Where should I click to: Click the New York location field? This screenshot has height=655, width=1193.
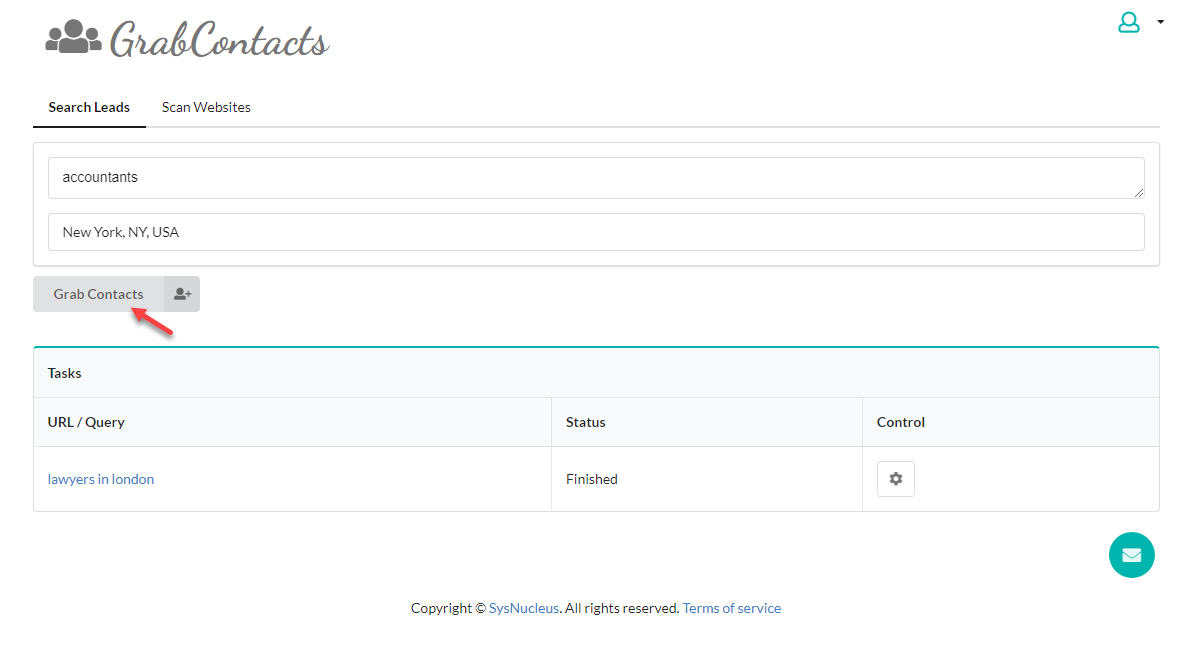(x=595, y=232)
